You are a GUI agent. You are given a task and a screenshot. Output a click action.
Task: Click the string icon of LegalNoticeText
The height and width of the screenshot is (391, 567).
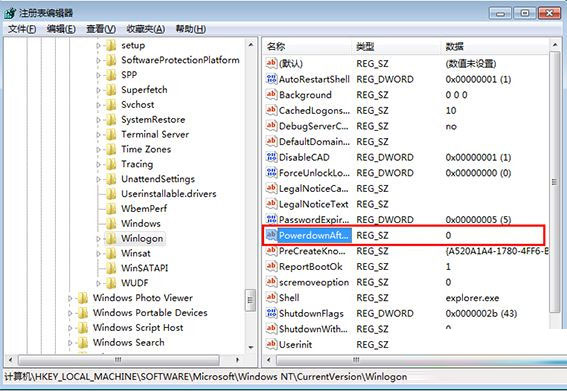coord(271,204)
